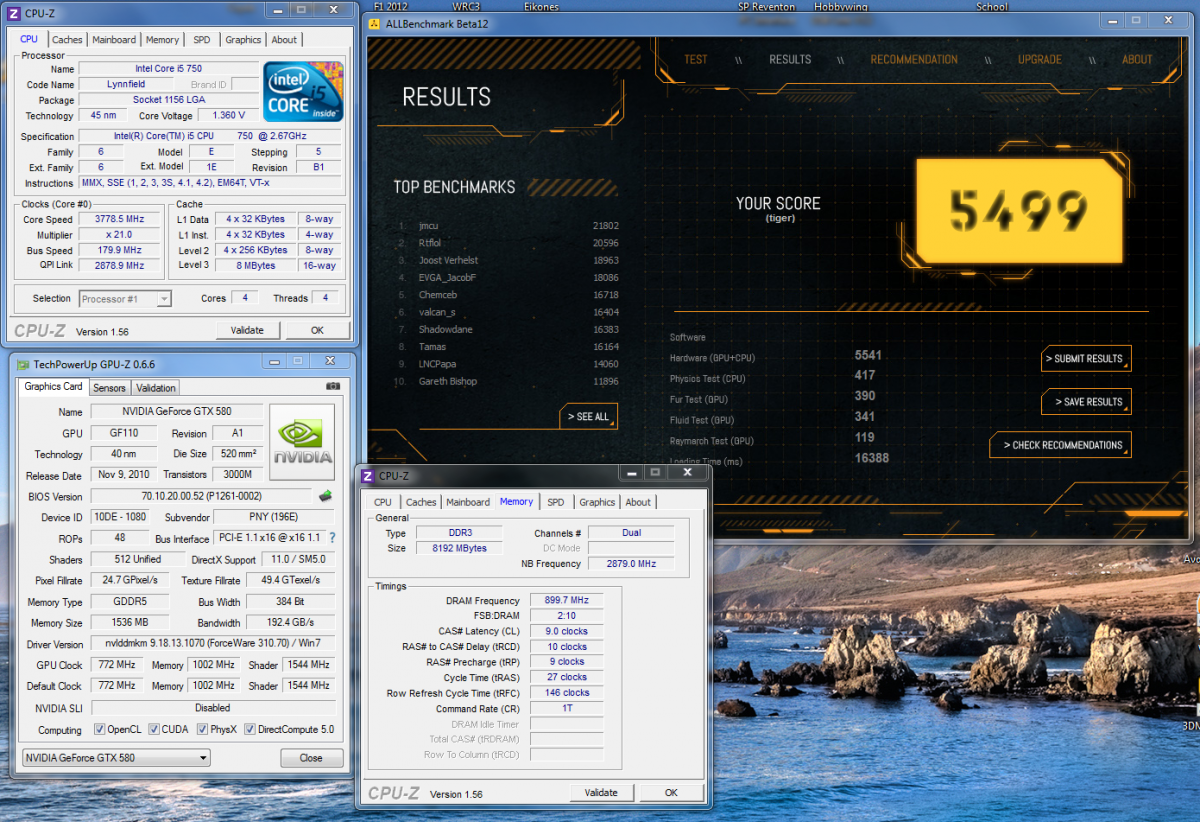Click the Joost Verhelst benchmark entry
Viewport: 1200px width, 822px height.
pos(509,260)
